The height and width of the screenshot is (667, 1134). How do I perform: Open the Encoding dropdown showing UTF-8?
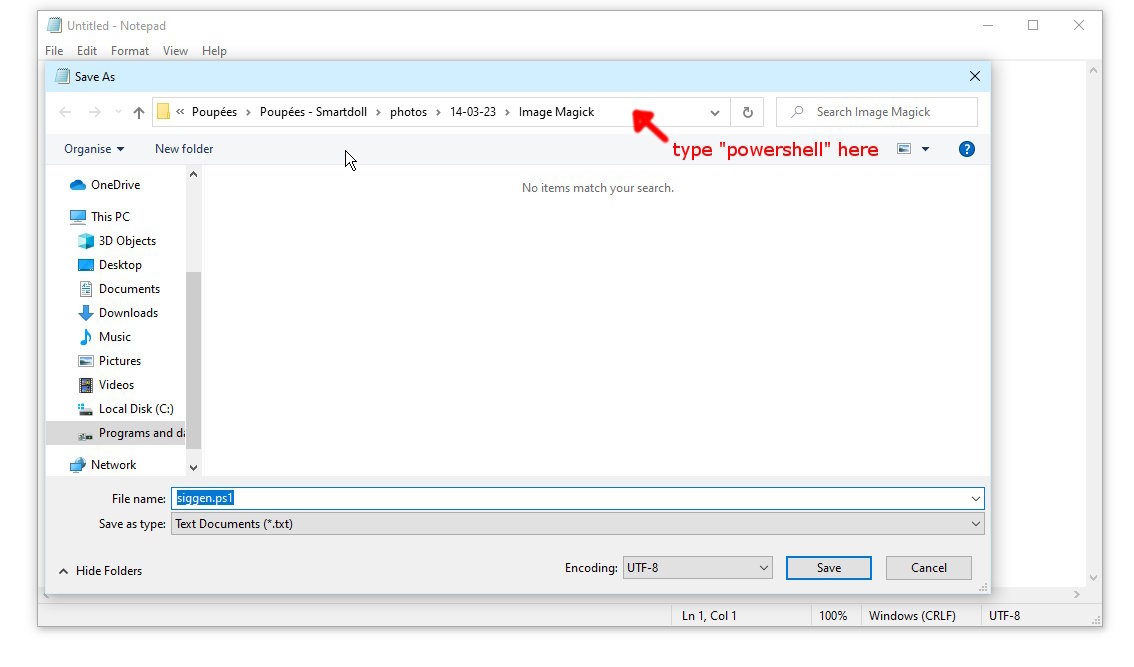pos(698,568)
